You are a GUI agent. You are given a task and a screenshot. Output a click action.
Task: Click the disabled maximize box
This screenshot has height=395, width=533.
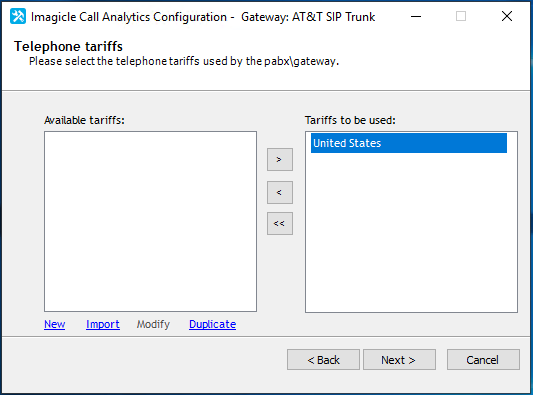(x=461, y=16)
